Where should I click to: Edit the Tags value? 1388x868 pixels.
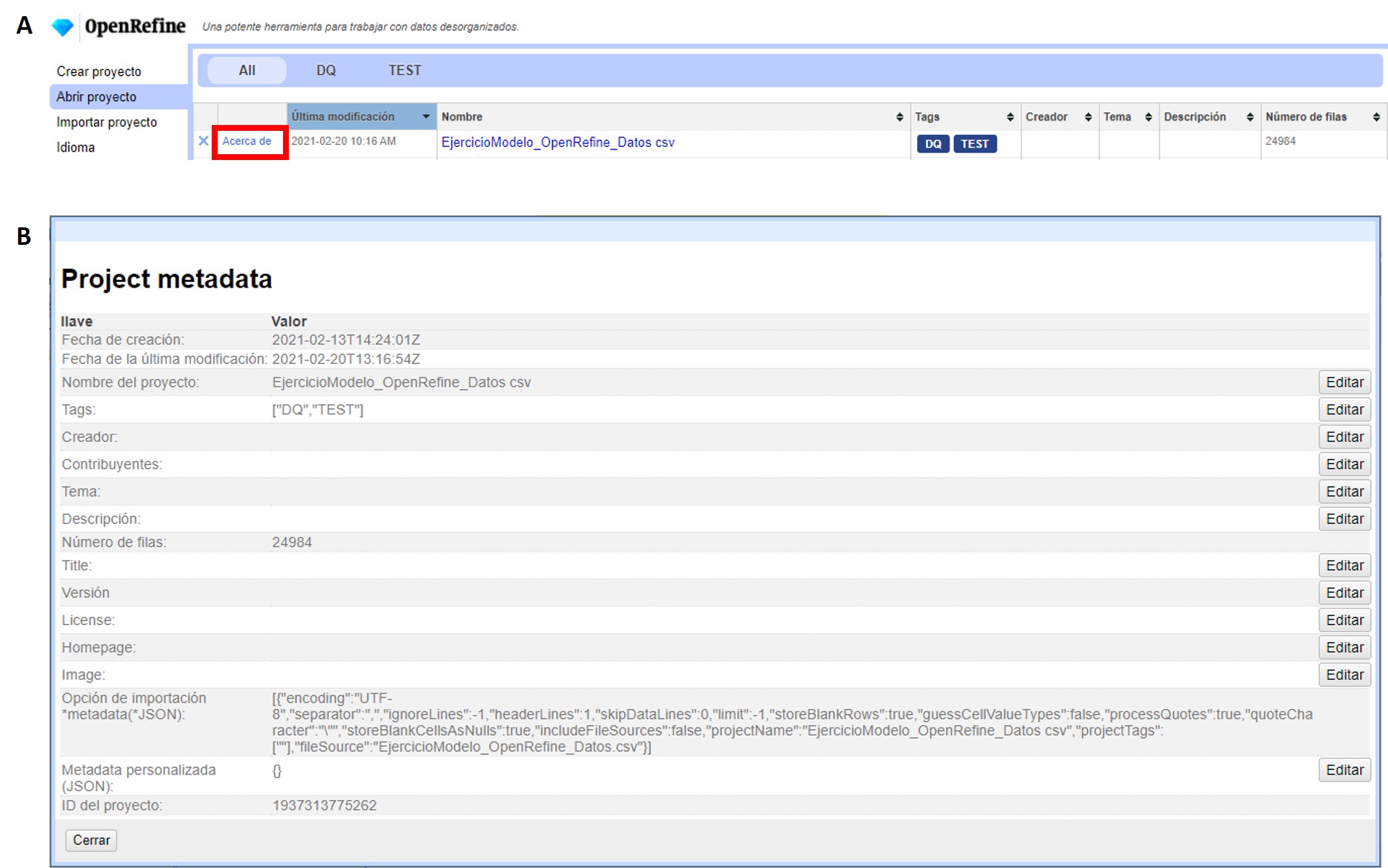coord(1345,409)
